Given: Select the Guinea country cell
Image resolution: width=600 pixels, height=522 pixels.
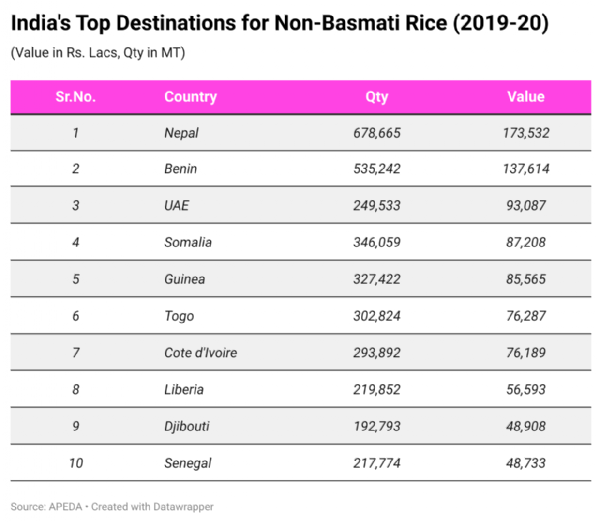Looking at the screenshot, I should [x=184, y=279].
